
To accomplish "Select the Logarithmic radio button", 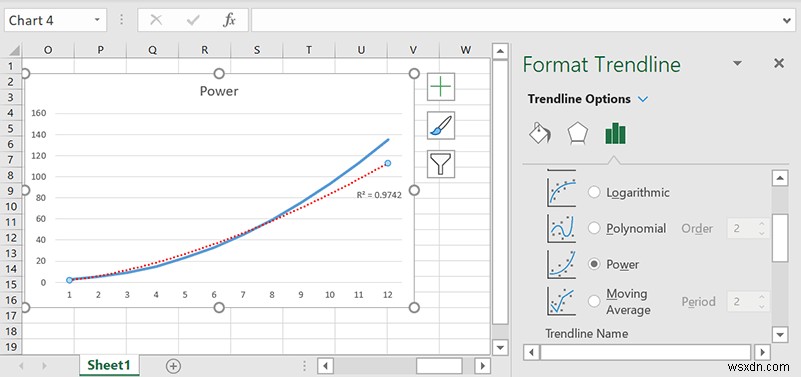I will (x=594, y=193).
